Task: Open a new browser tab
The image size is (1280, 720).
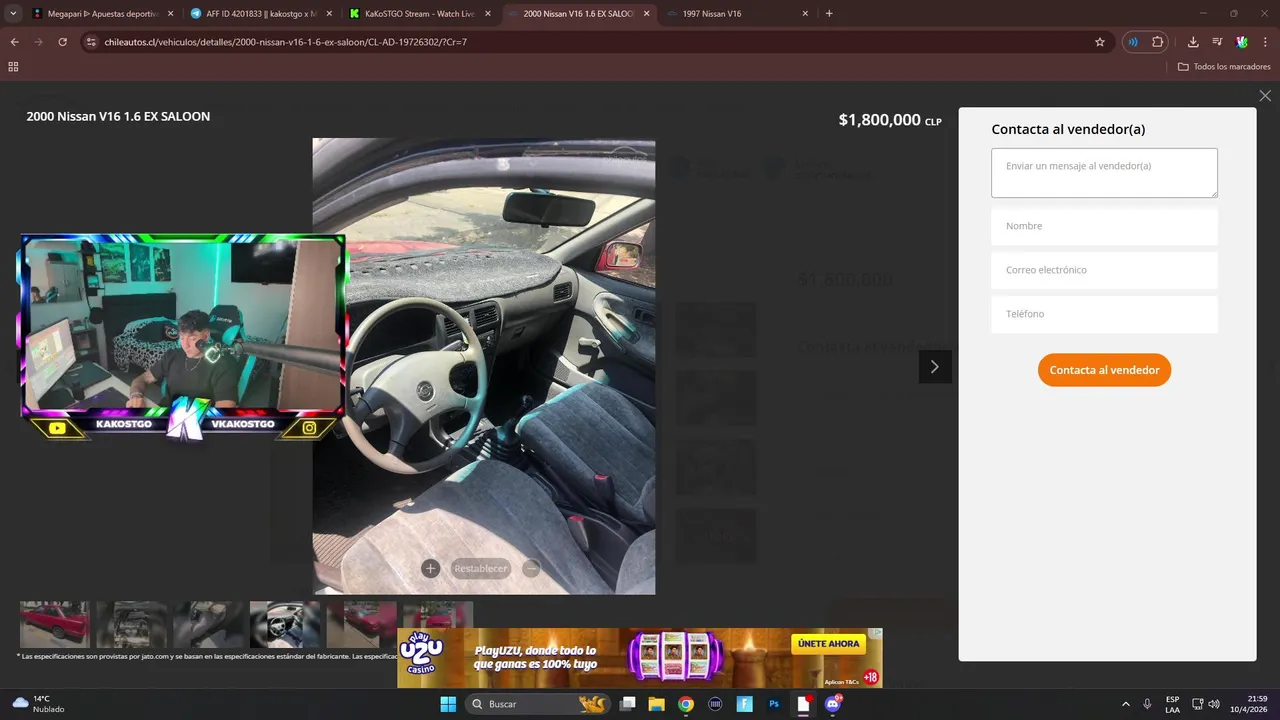Action: (x=829, y=14)
